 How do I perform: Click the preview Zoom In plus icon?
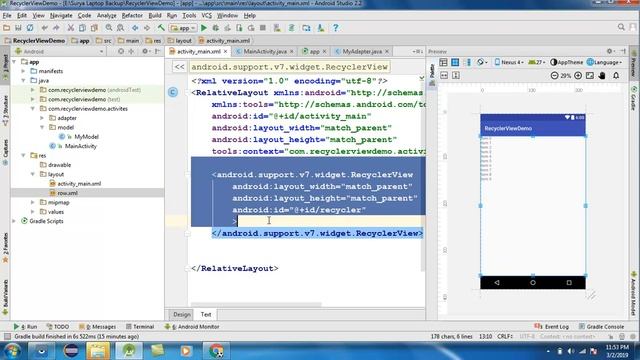click(578, 76)
